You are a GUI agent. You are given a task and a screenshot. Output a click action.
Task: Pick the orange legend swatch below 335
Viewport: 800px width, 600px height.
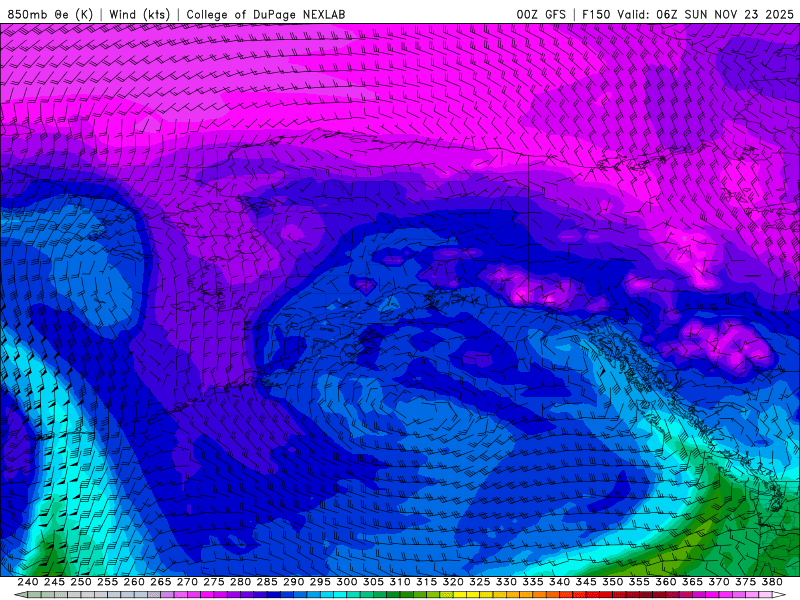pos(539,595)
